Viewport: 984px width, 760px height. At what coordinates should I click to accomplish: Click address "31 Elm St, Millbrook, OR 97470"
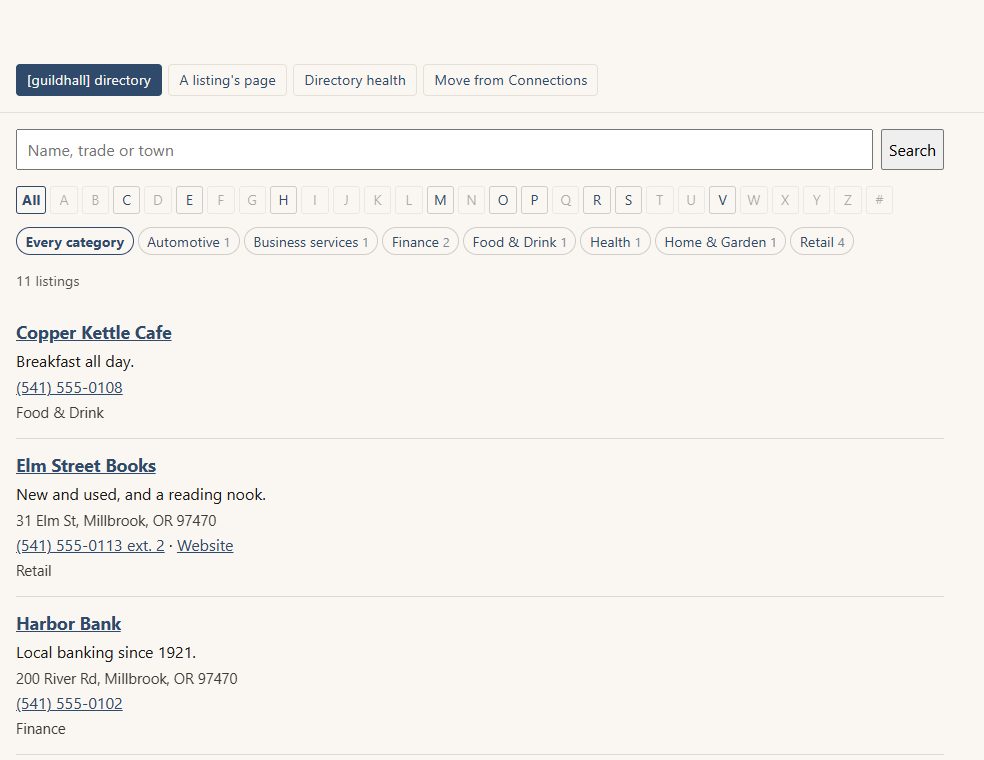(x=116, y=521)
